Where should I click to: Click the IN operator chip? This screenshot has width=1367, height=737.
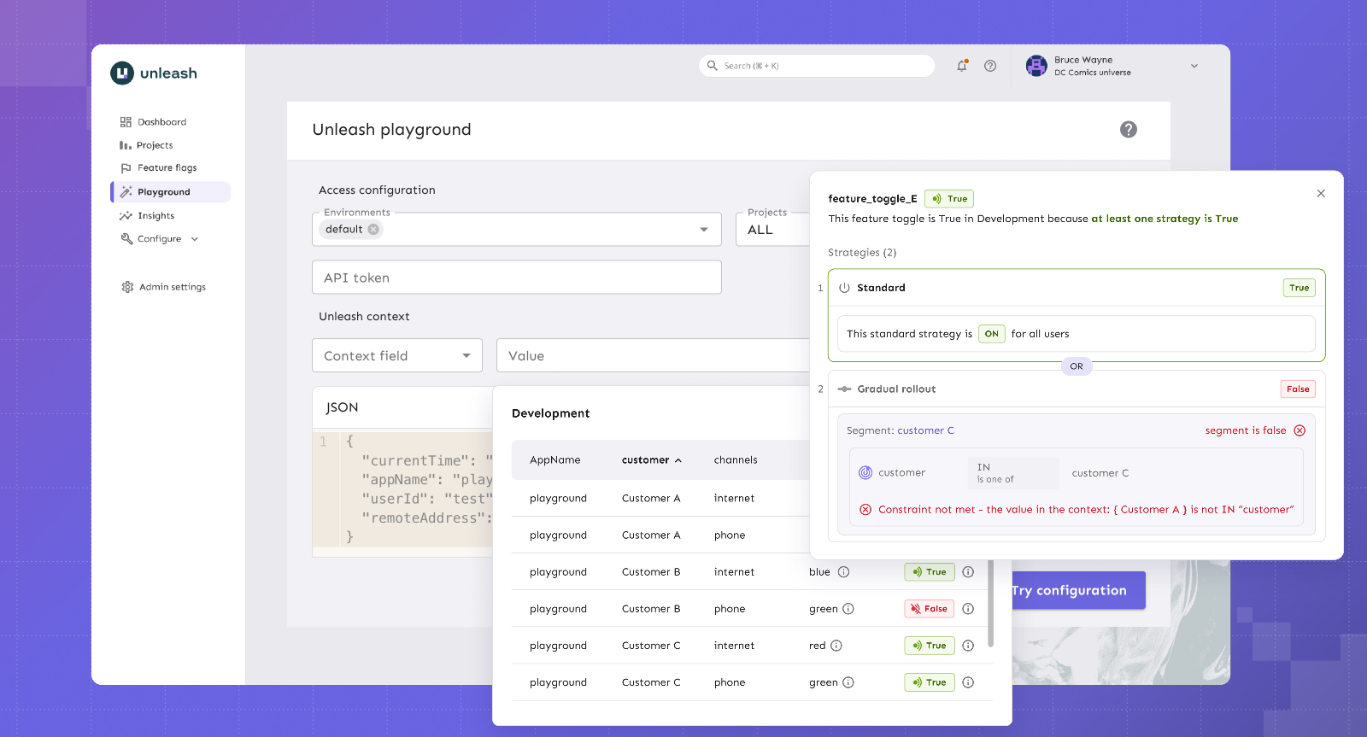coord(1013,473)
